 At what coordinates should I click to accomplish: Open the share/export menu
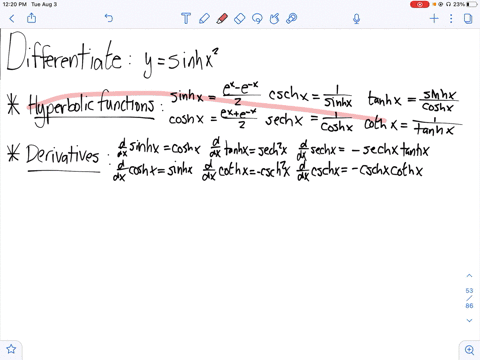32,18
